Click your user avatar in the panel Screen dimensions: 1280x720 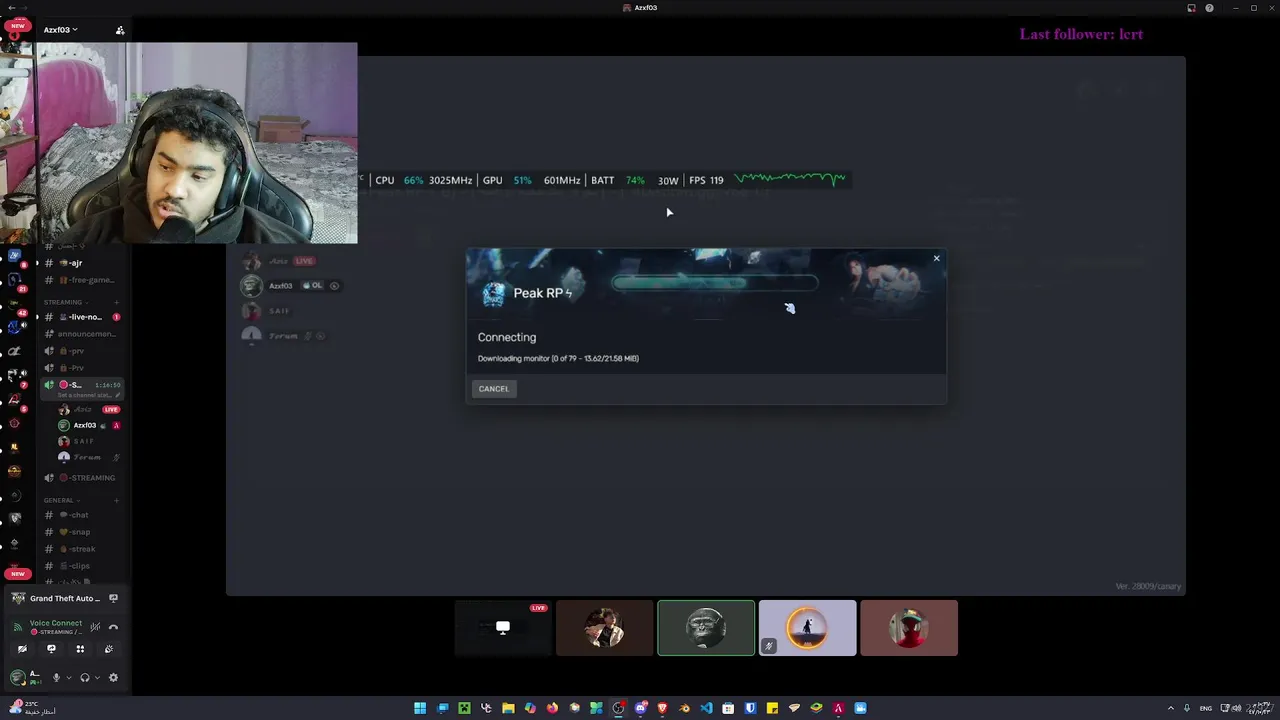point(17,678)
